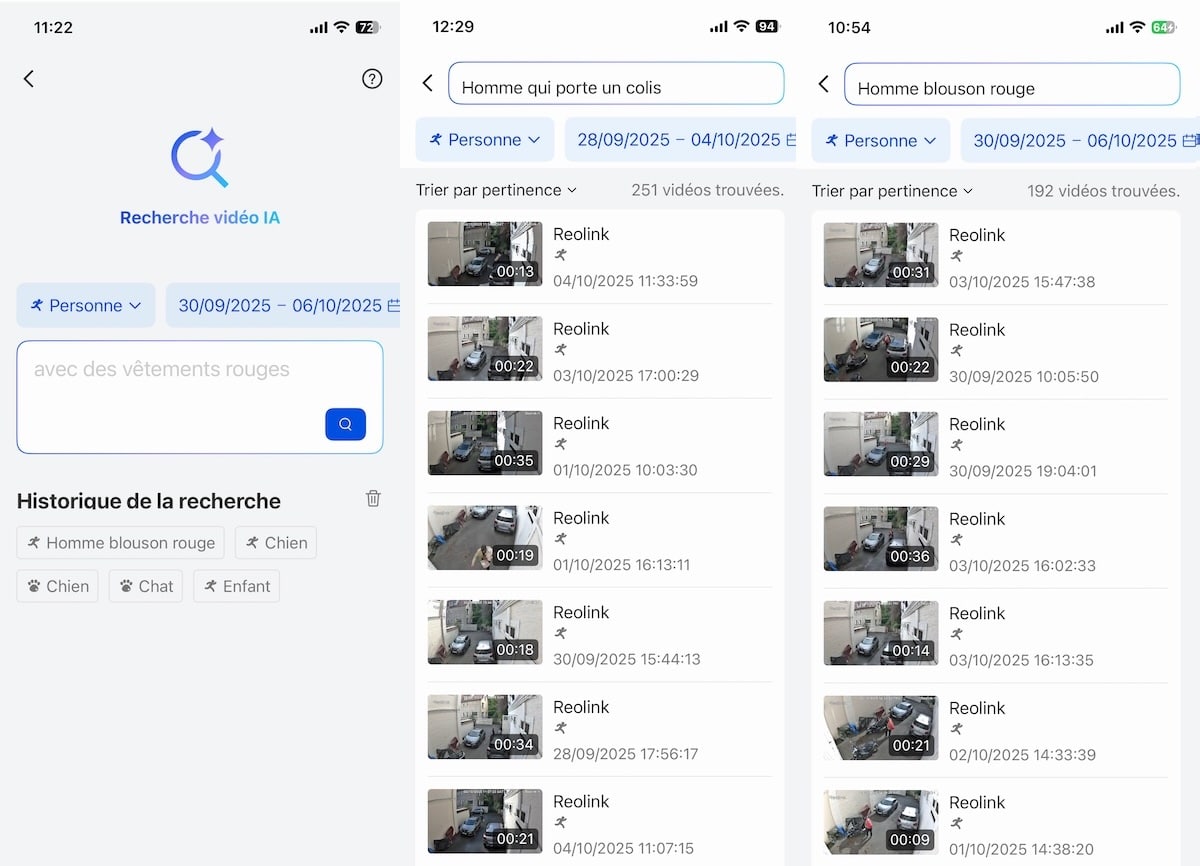The height and width of the screenshot is (866, 1200).
Task: Tap back arrow beside 'Homme qui porte un colis'
Action: [x=428, y=83]
